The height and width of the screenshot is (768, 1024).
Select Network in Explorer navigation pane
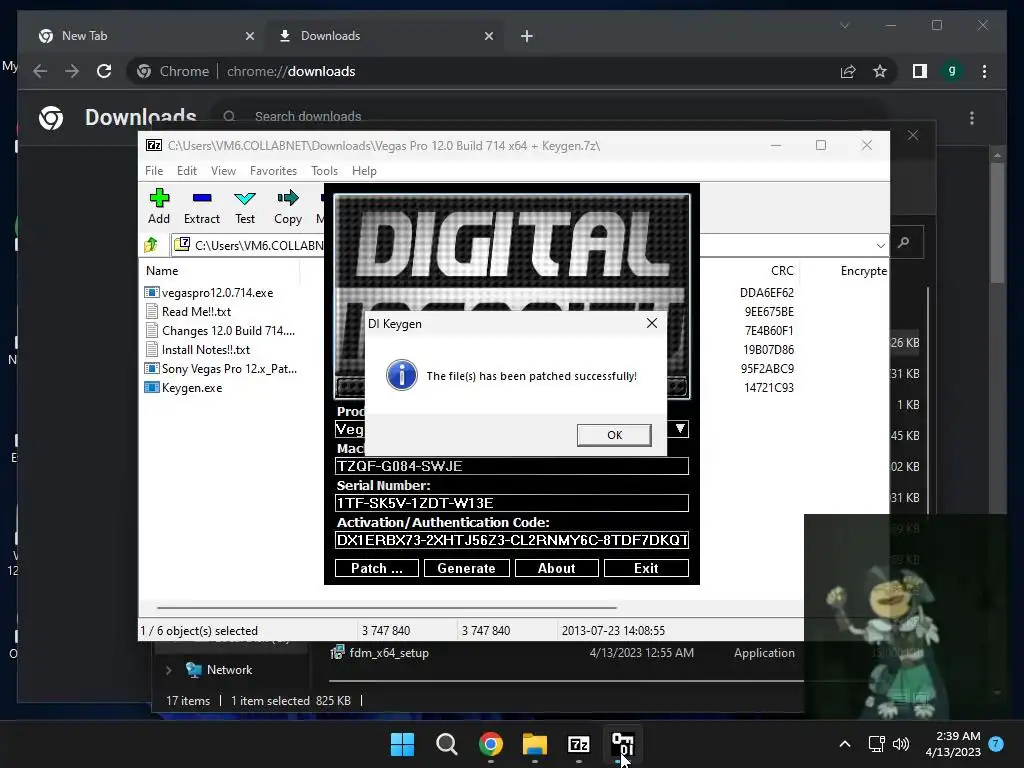[229, 670]
